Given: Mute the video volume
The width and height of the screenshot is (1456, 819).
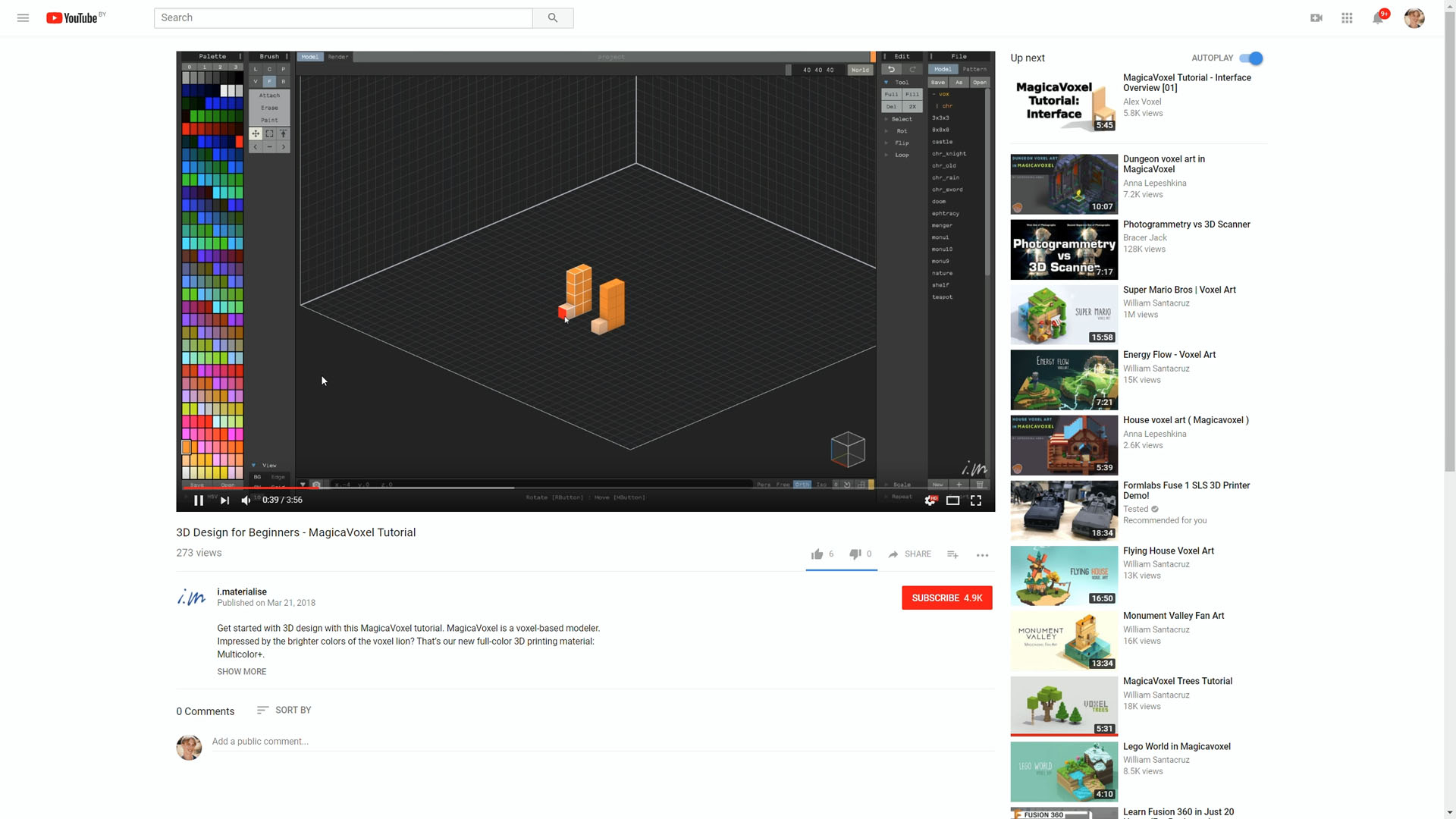Looking at the screenshot, I should pyautogui.click(x=246, y=500).
